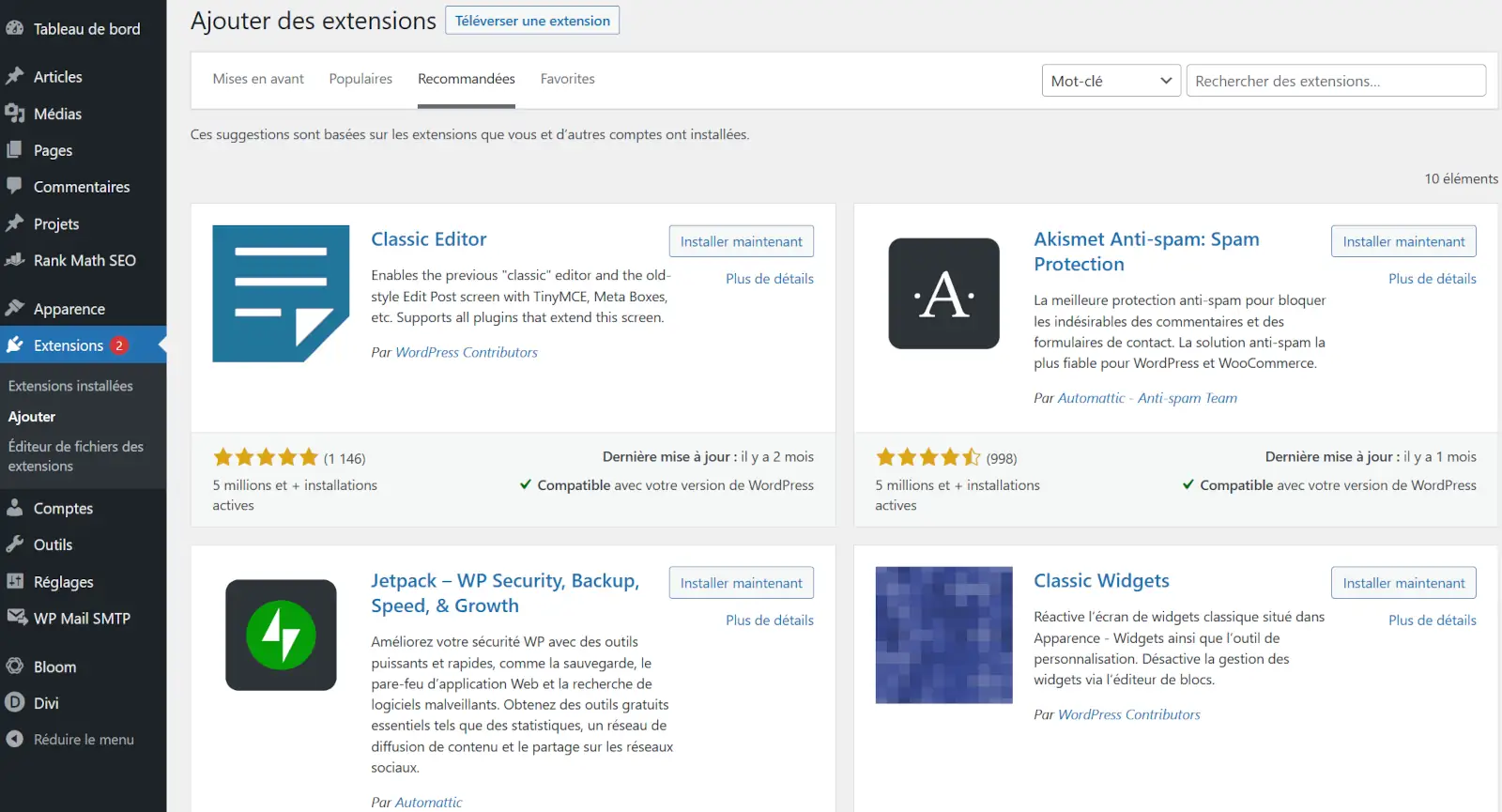Click the Rank Math SEO icon

click(15, 260)
